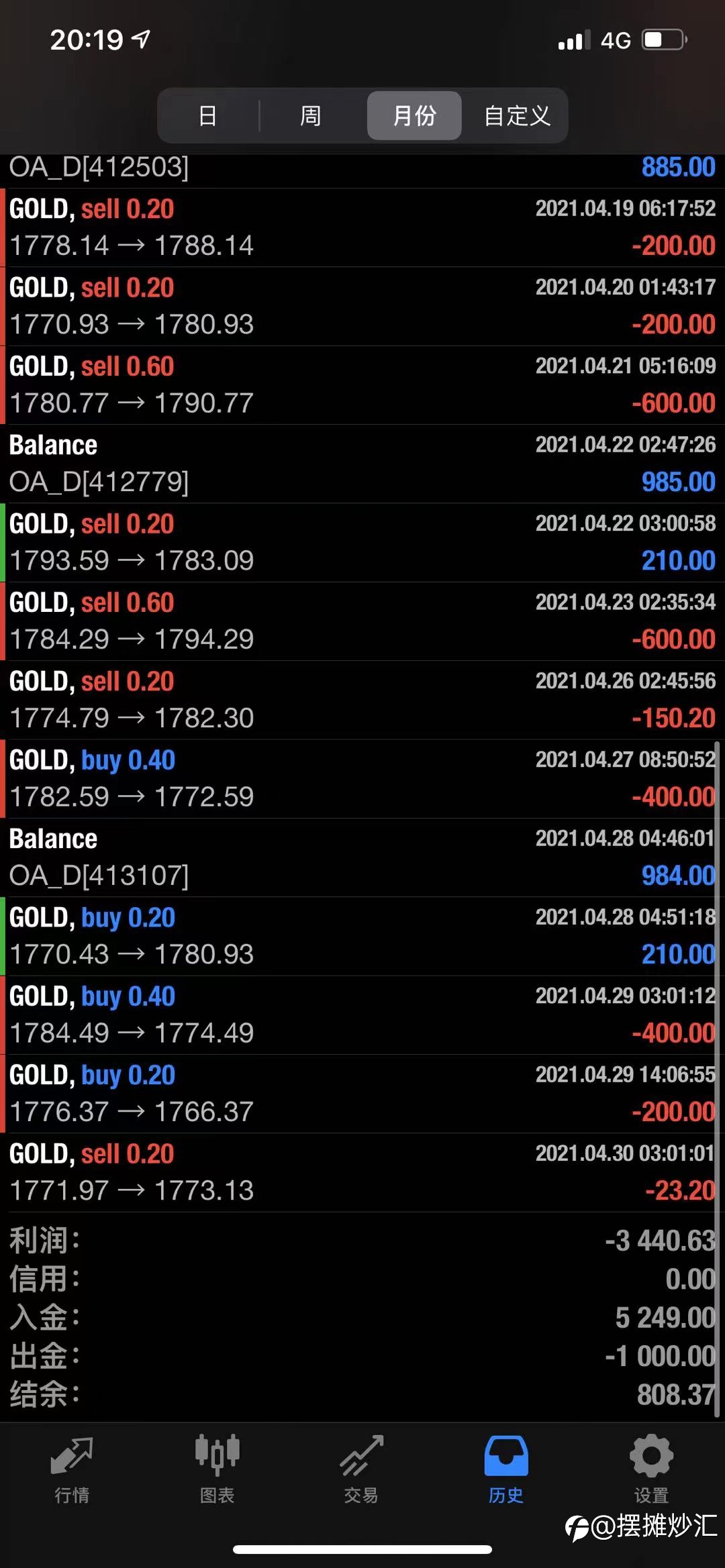The height and width of the screenshot is (1568, 725).
Task: Switch to the 日 (Day) period tab
Action: [x=208, y=115]
